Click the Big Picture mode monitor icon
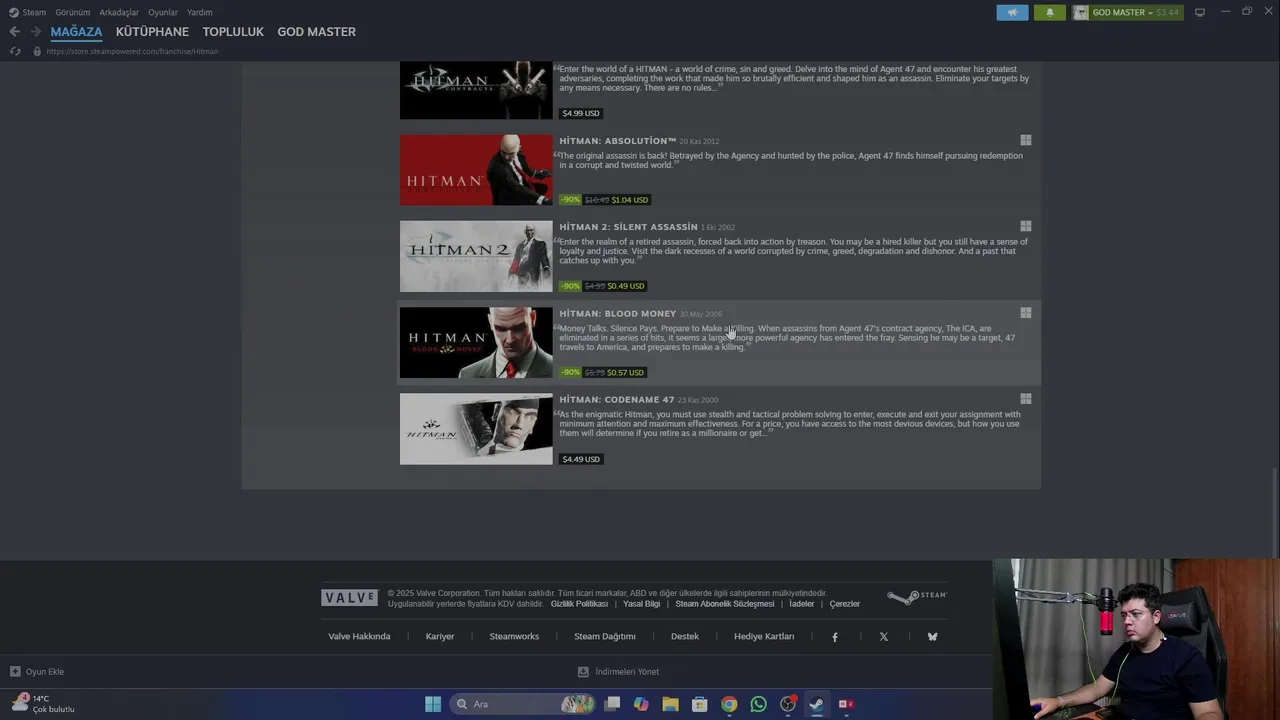 tap(1200, 12)
